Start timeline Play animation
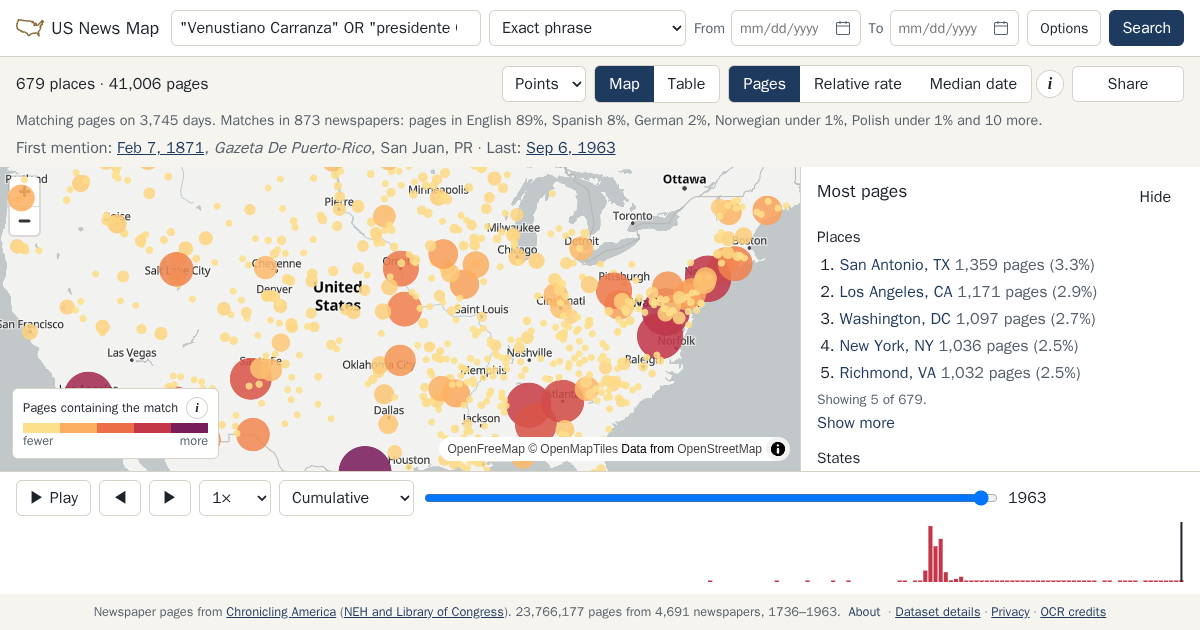 54,498
